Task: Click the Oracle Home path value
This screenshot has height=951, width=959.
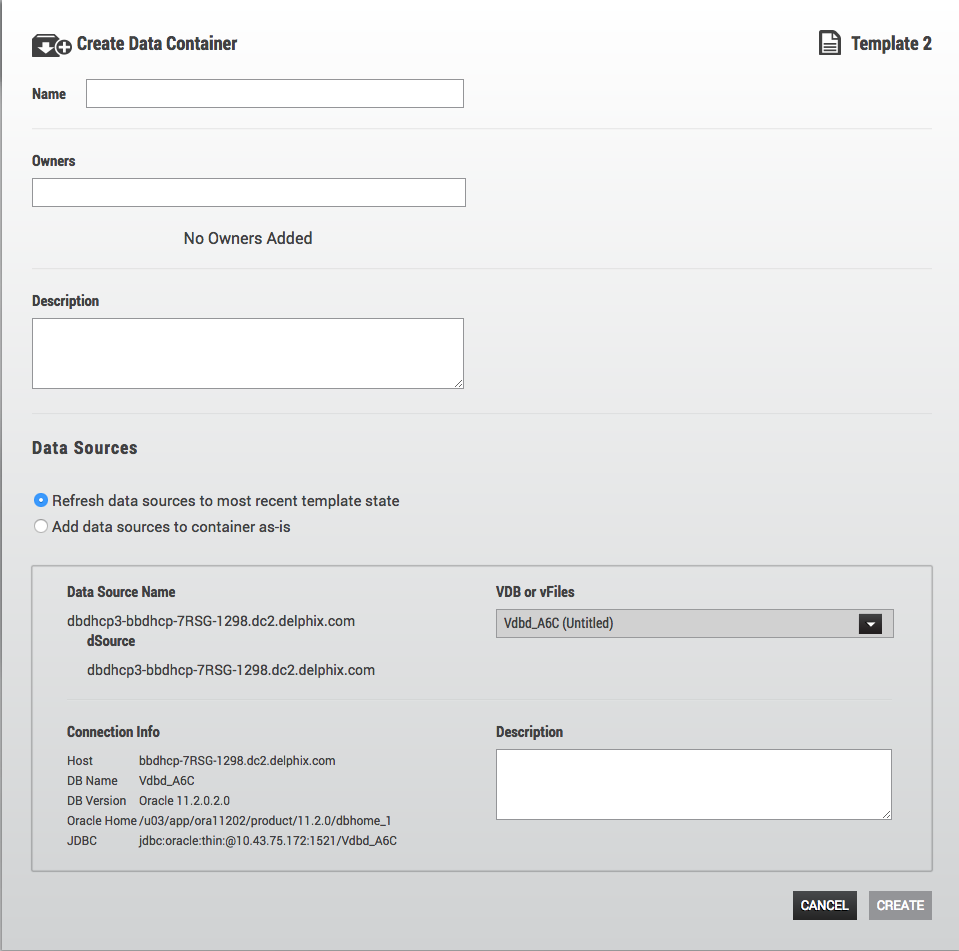Action: [x=265, y=821]
